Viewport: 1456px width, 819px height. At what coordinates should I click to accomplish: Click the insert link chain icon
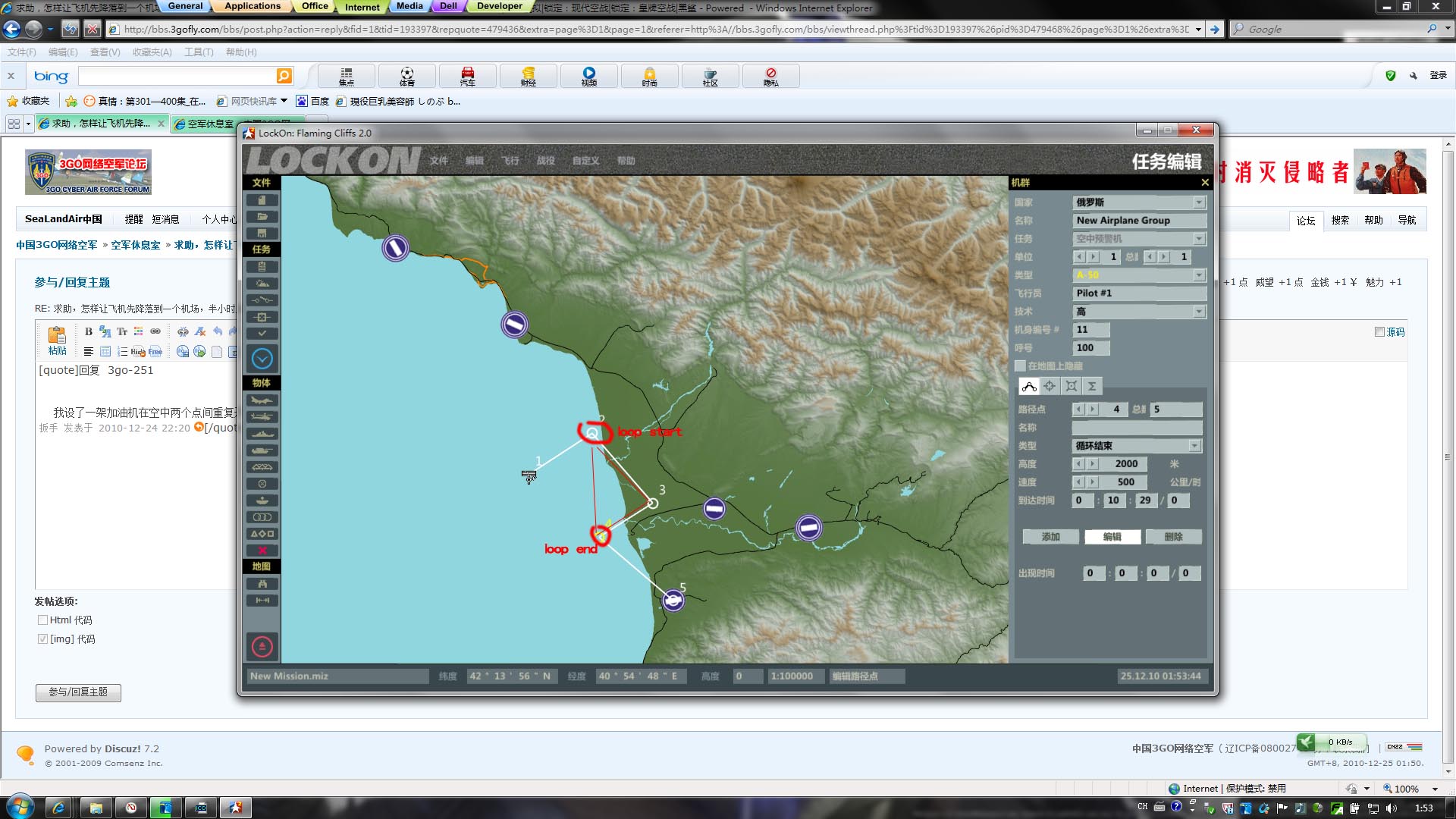coord(155,331)
